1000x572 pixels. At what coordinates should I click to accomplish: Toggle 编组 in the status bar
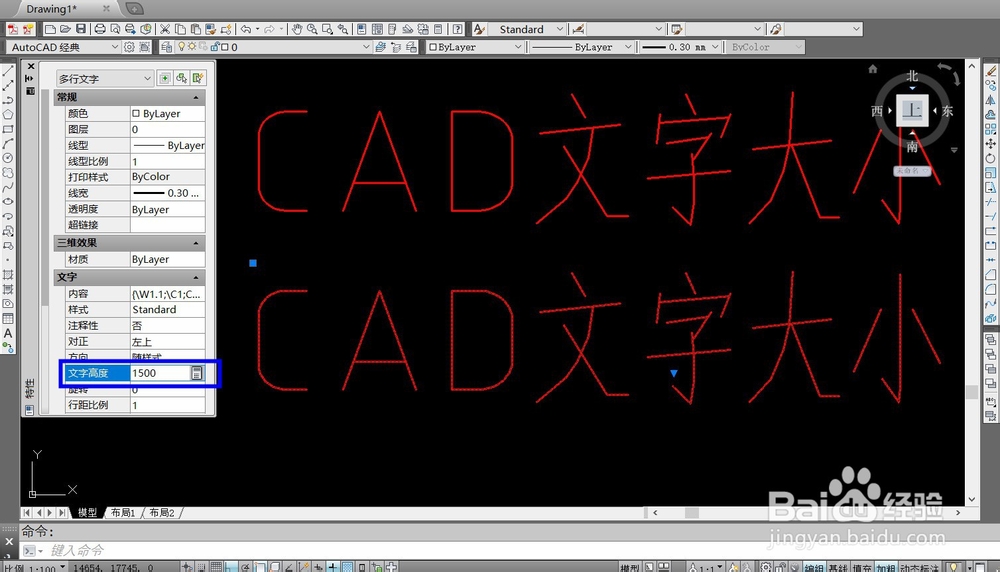pos(814,567)
